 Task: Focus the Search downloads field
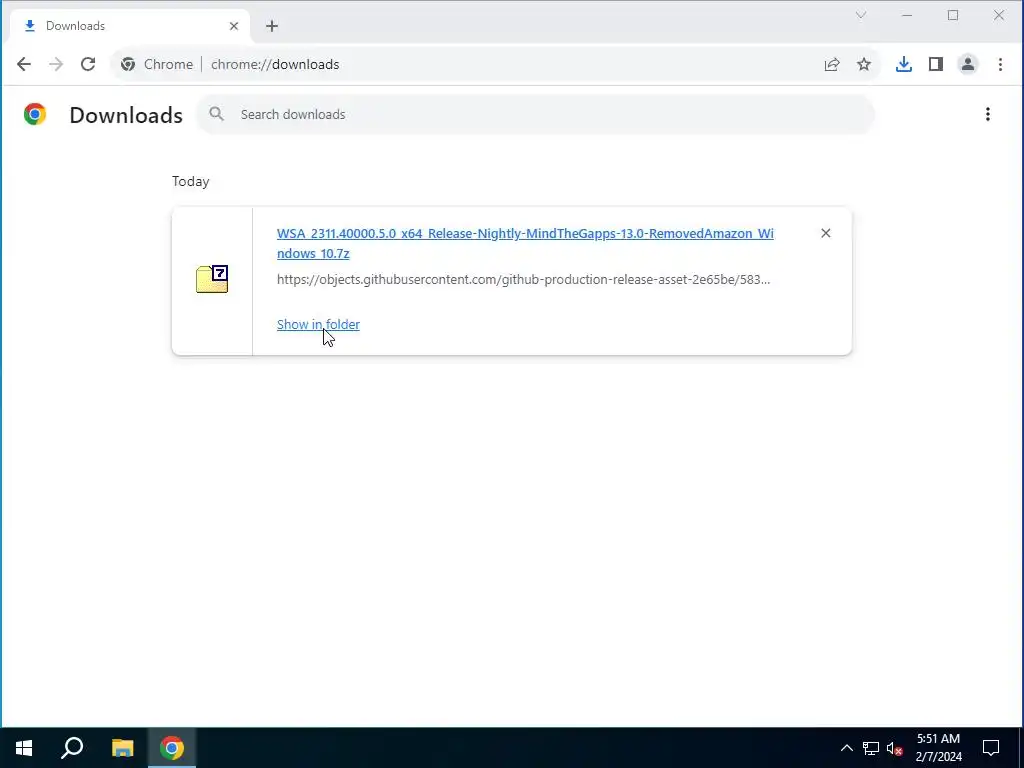(536, 114)
